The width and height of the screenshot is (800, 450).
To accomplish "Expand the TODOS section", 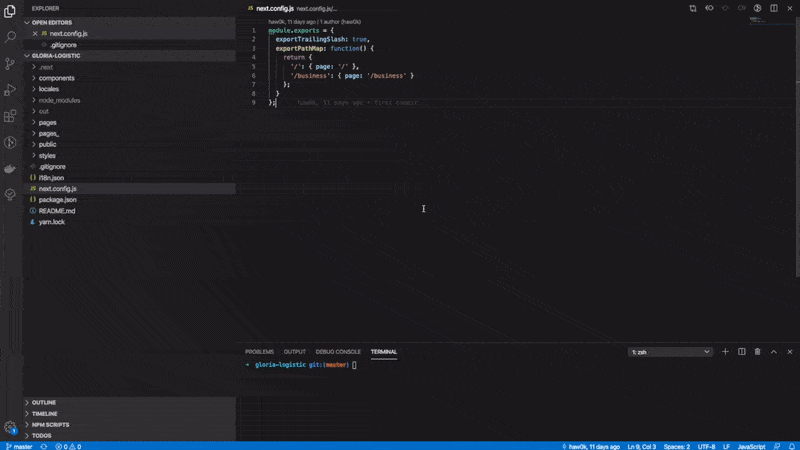I will [x=129, y=436].
